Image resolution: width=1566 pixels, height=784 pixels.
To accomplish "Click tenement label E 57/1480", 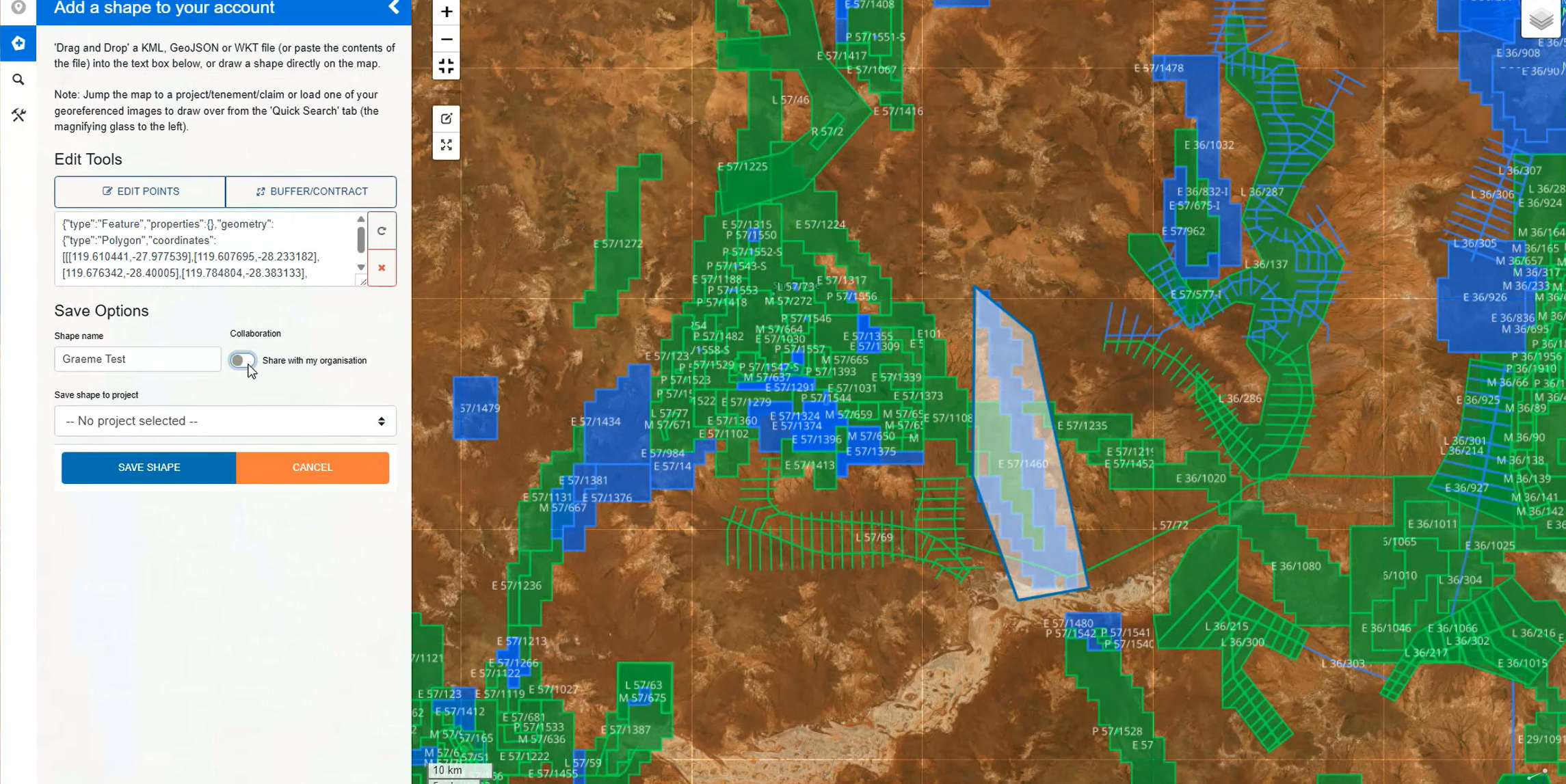I will coord(1067,623).
